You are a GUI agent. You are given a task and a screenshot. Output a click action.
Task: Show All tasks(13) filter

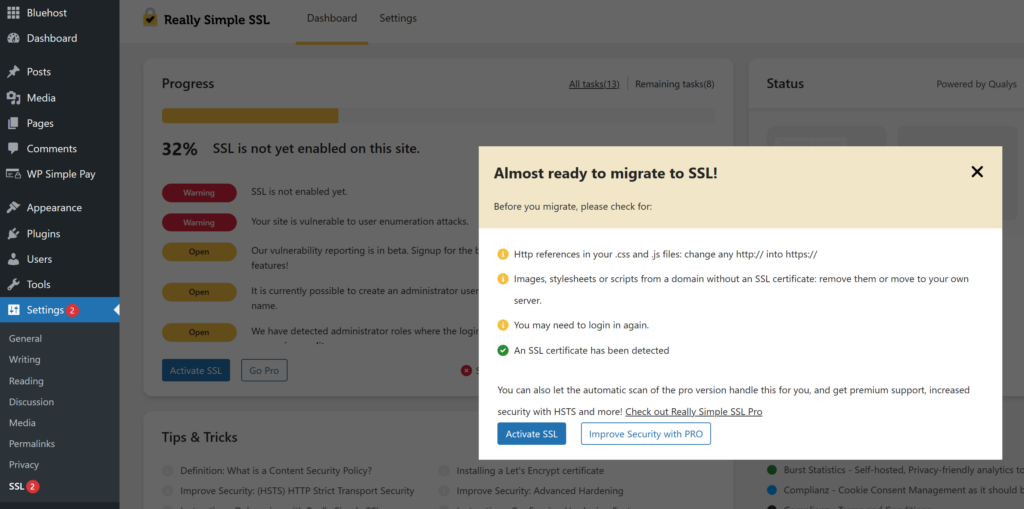click(x=594, y=84)
